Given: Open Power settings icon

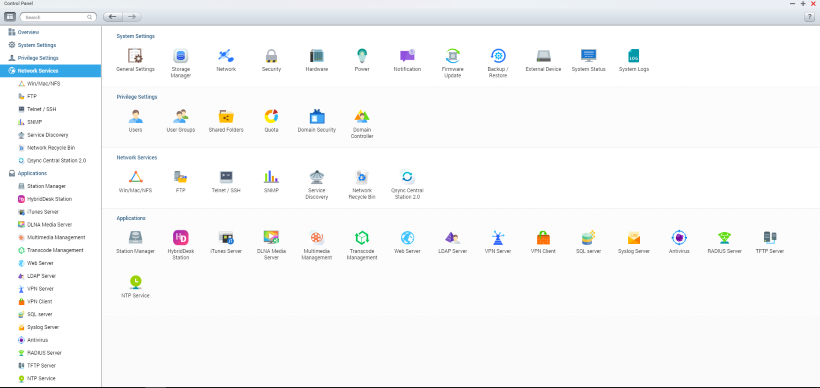Looking at the screenshot, I should (x=362, y=56).
